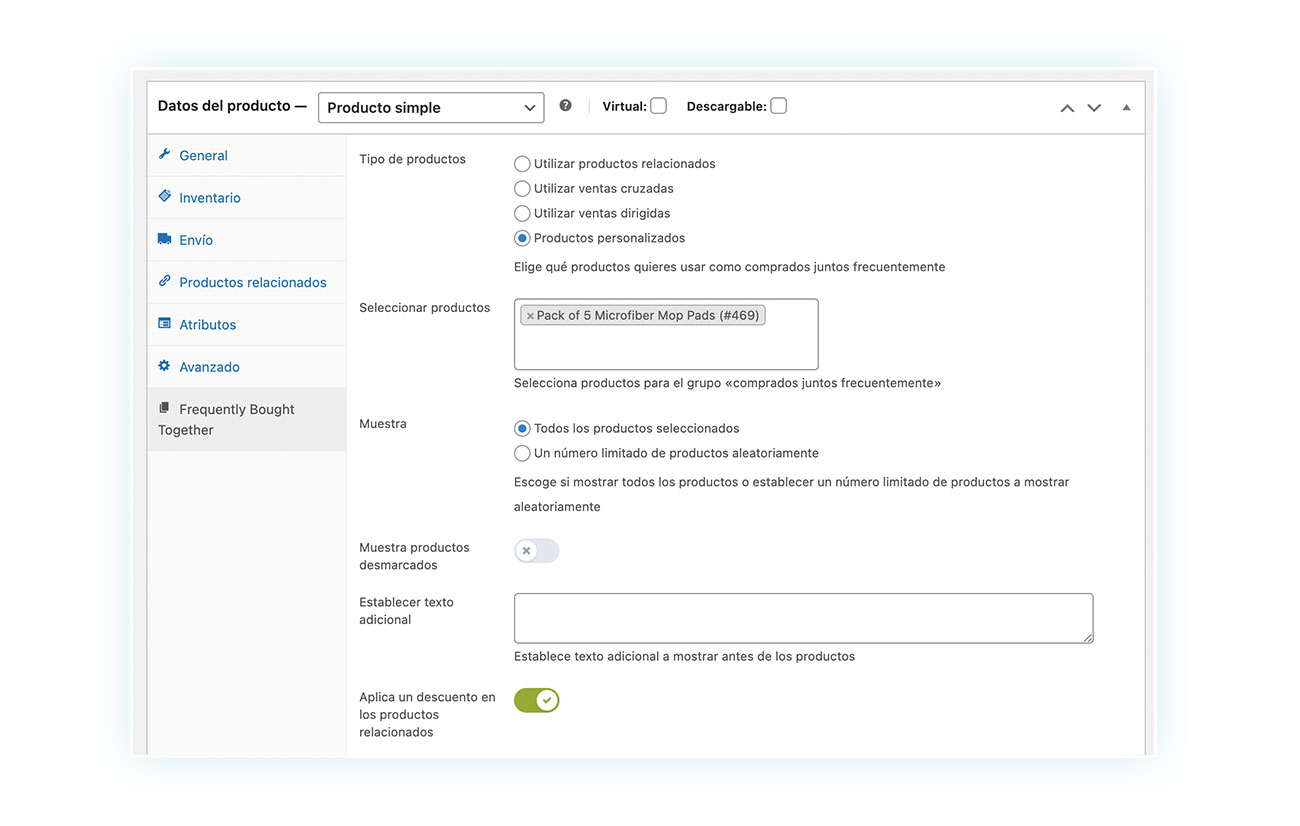Open the Frequently Bought Together tab

click(x=247, y=419)
